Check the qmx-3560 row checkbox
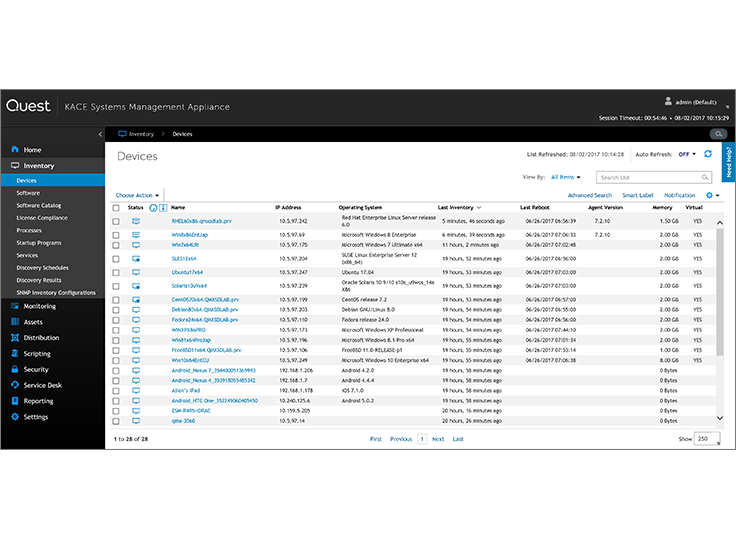This screenshot has height=540, width=736. click(116, 421)
